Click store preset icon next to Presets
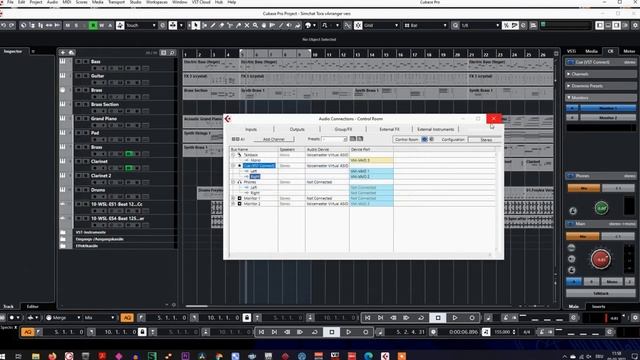Viewport: 640px width, 360px height. (x=353, y=139)
